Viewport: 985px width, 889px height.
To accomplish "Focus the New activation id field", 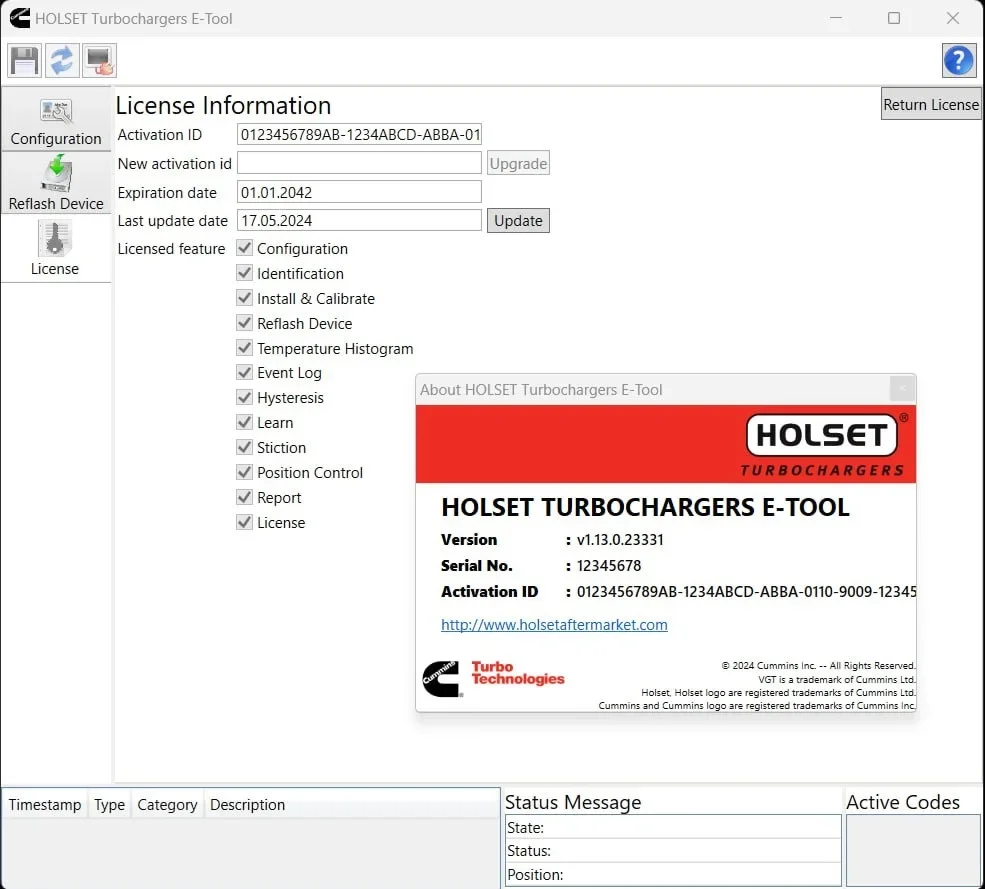I will (359, 163).
